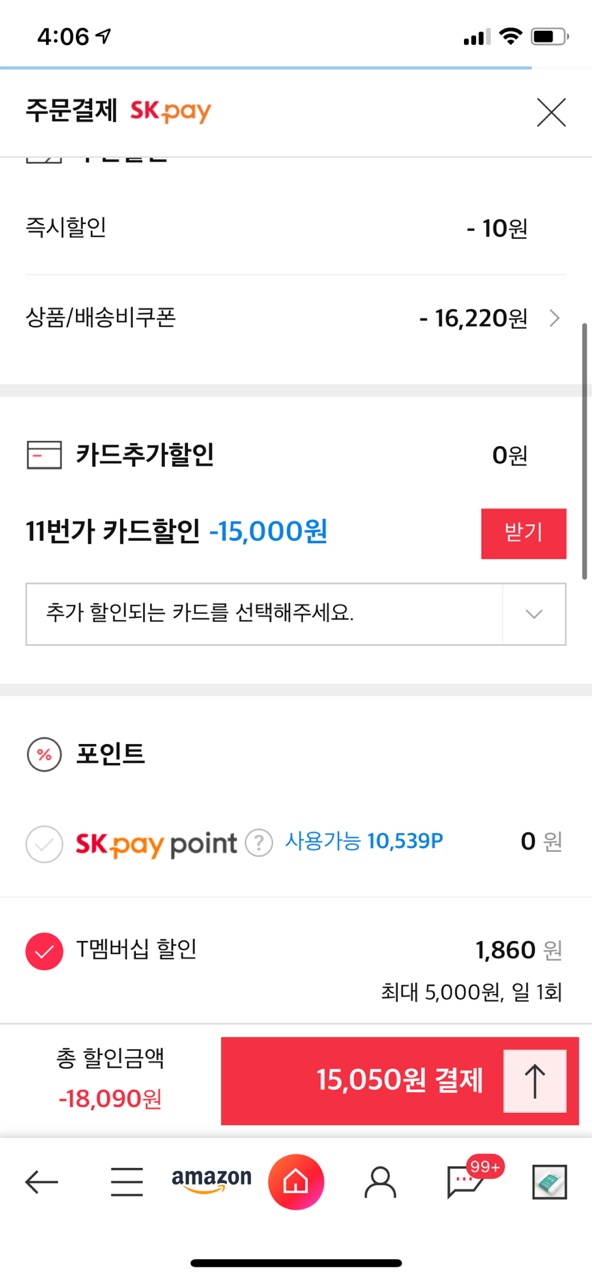
Task: Click the dropdown arrow in card selector
Action: [x=534, y=614]
